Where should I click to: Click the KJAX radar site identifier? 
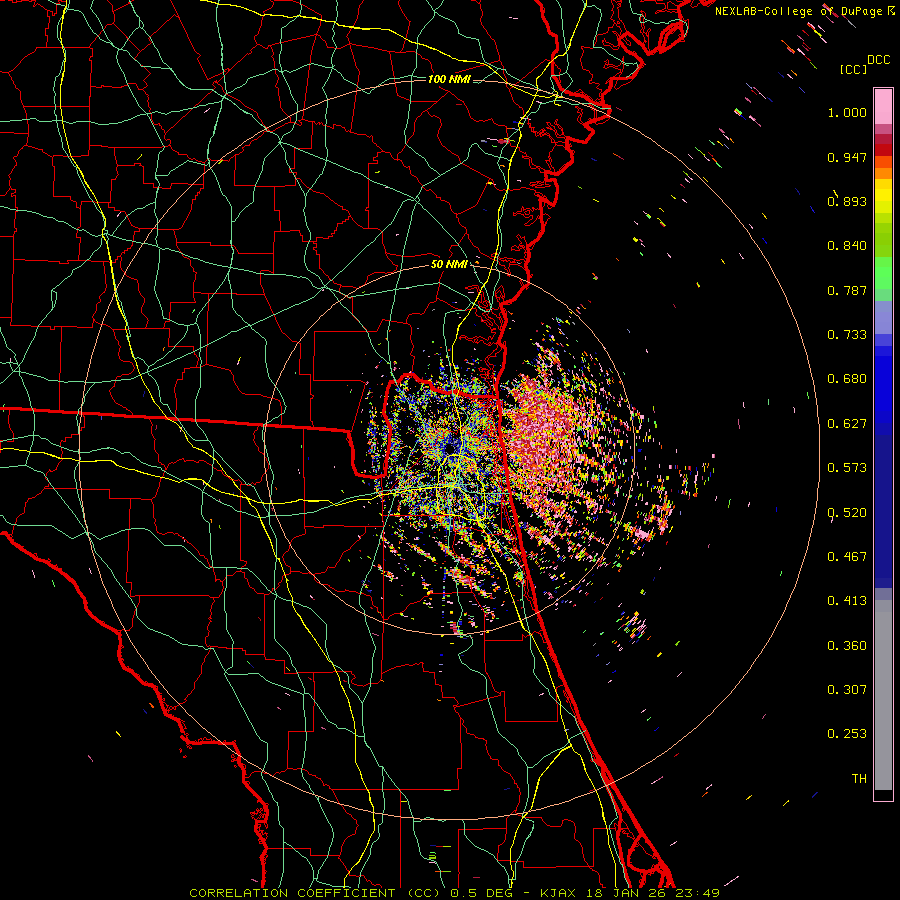click(x=560, y=893)
